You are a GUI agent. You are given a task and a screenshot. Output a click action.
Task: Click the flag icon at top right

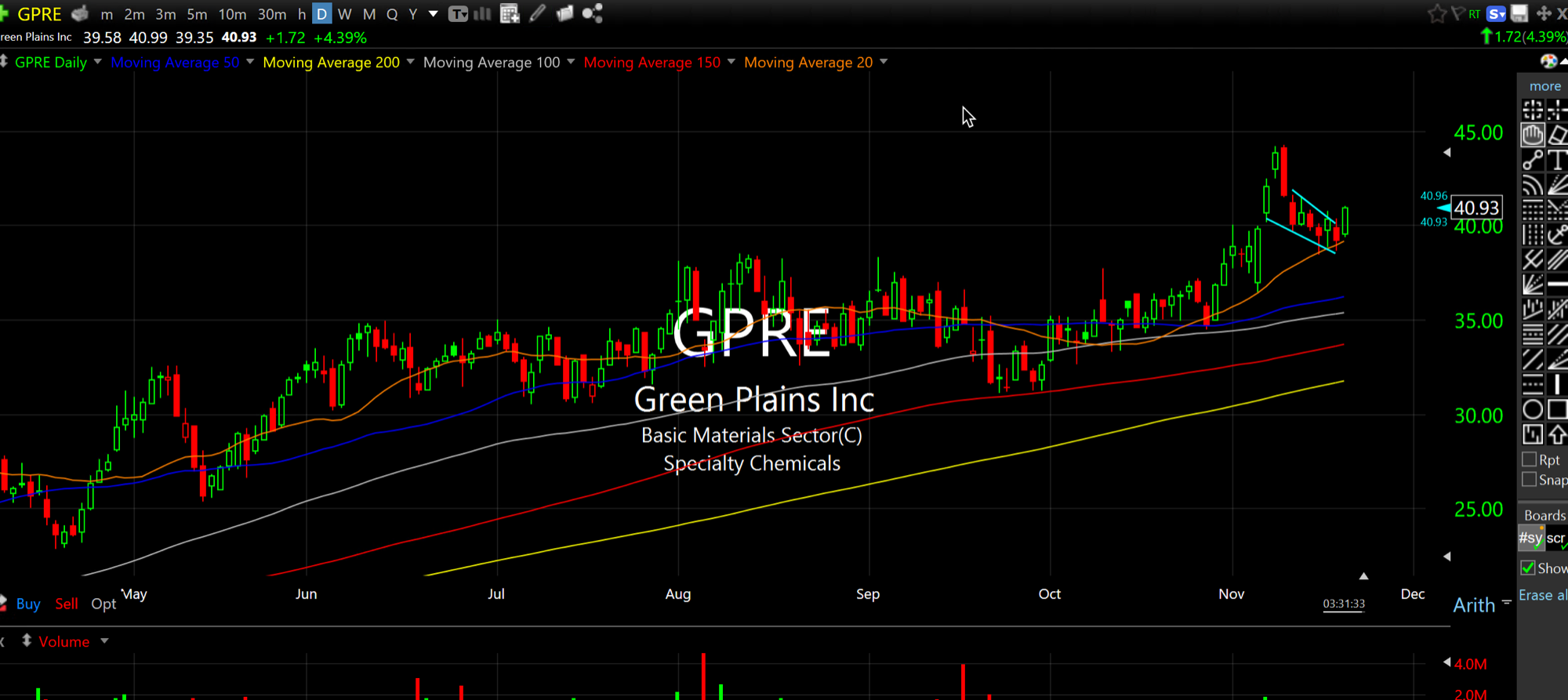coord(1457,13)
